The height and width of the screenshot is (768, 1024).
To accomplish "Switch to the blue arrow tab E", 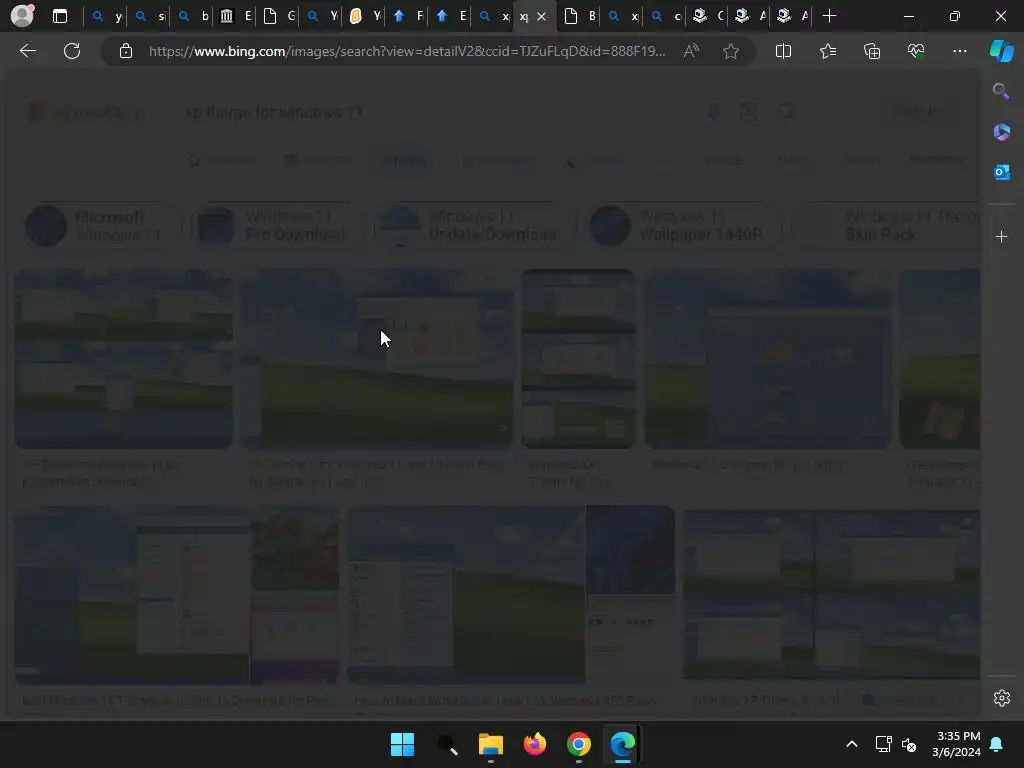I will [x=451, y=16].
